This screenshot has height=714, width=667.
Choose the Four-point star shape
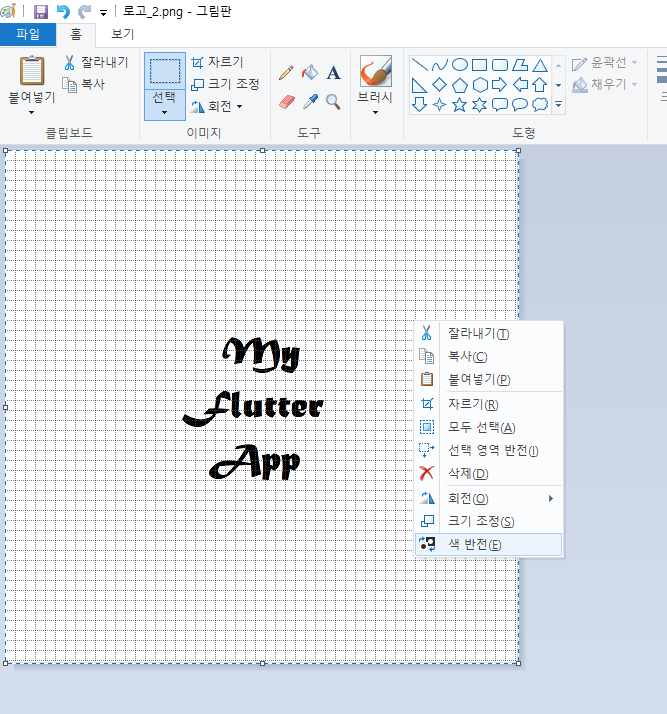pyautogui.click(x=439, y=105)
